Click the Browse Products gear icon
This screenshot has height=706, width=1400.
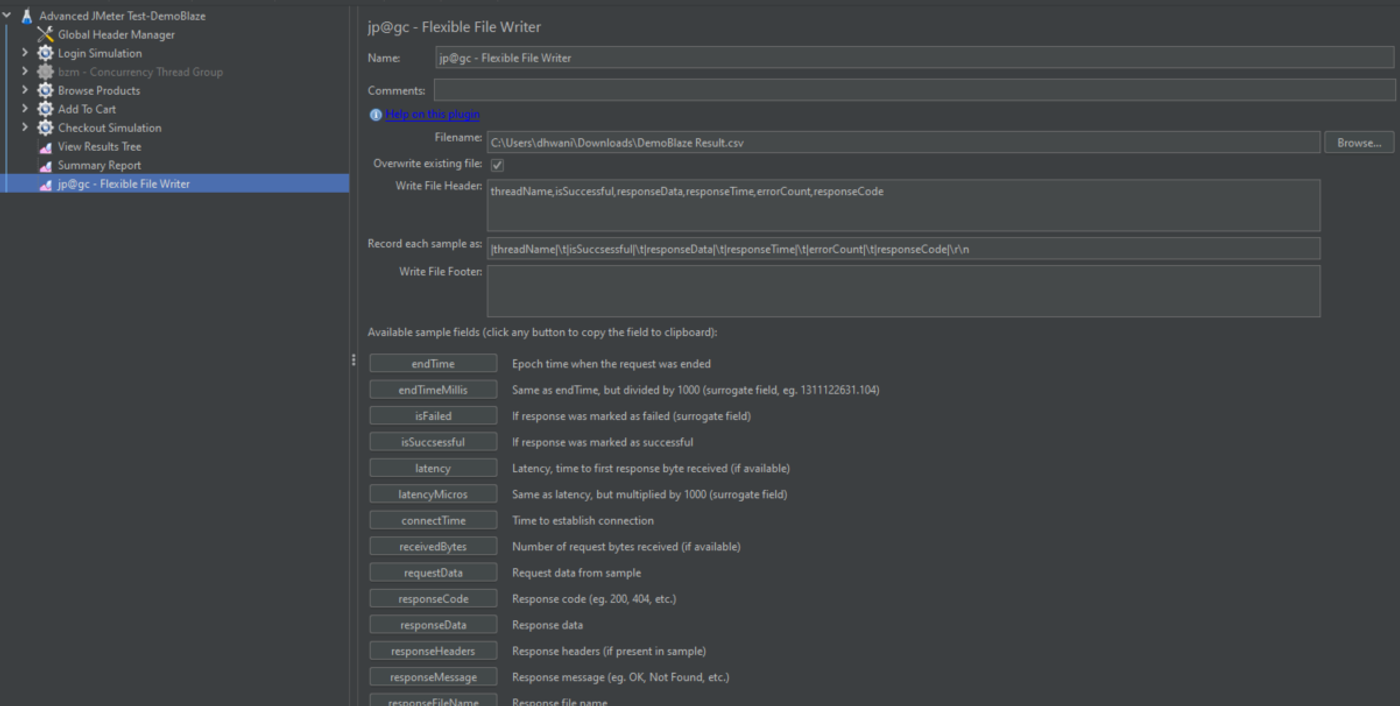[x=45, y=90]
